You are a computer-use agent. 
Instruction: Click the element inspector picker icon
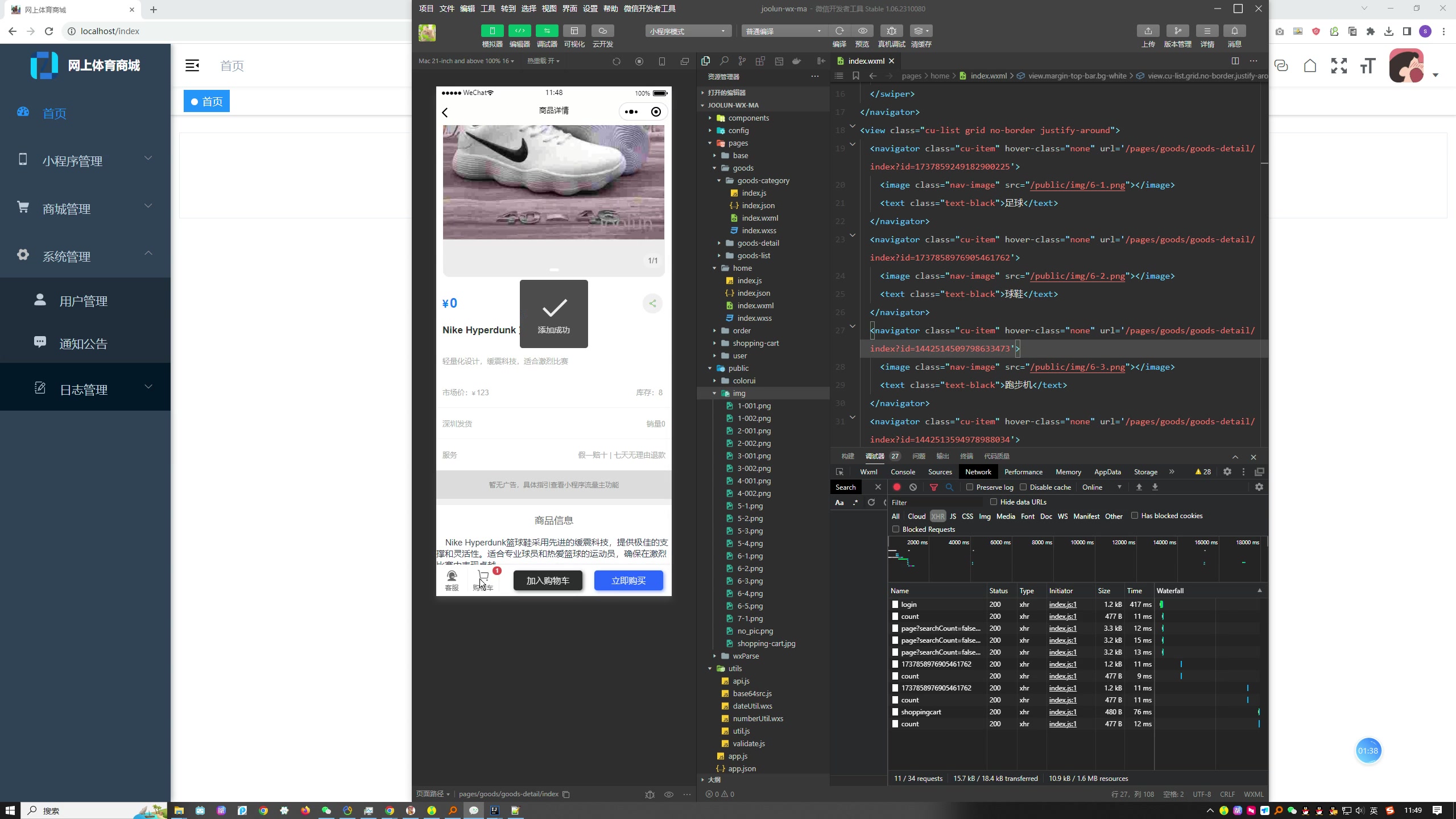(x=839, y=471)
